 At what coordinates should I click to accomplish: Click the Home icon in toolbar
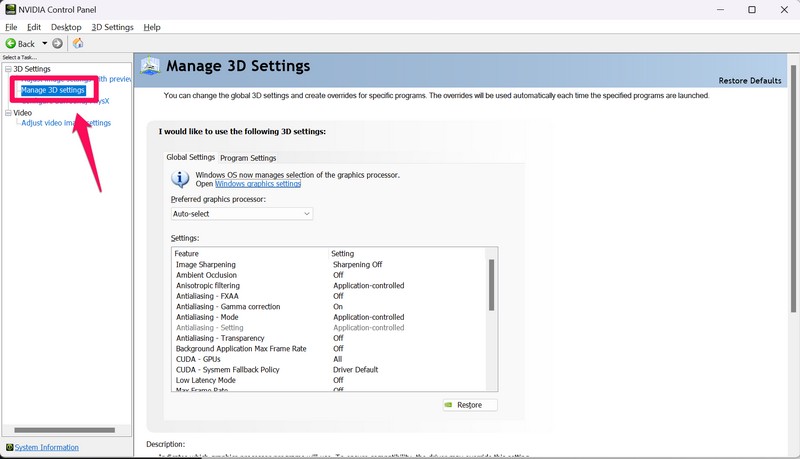pos(78,44)
